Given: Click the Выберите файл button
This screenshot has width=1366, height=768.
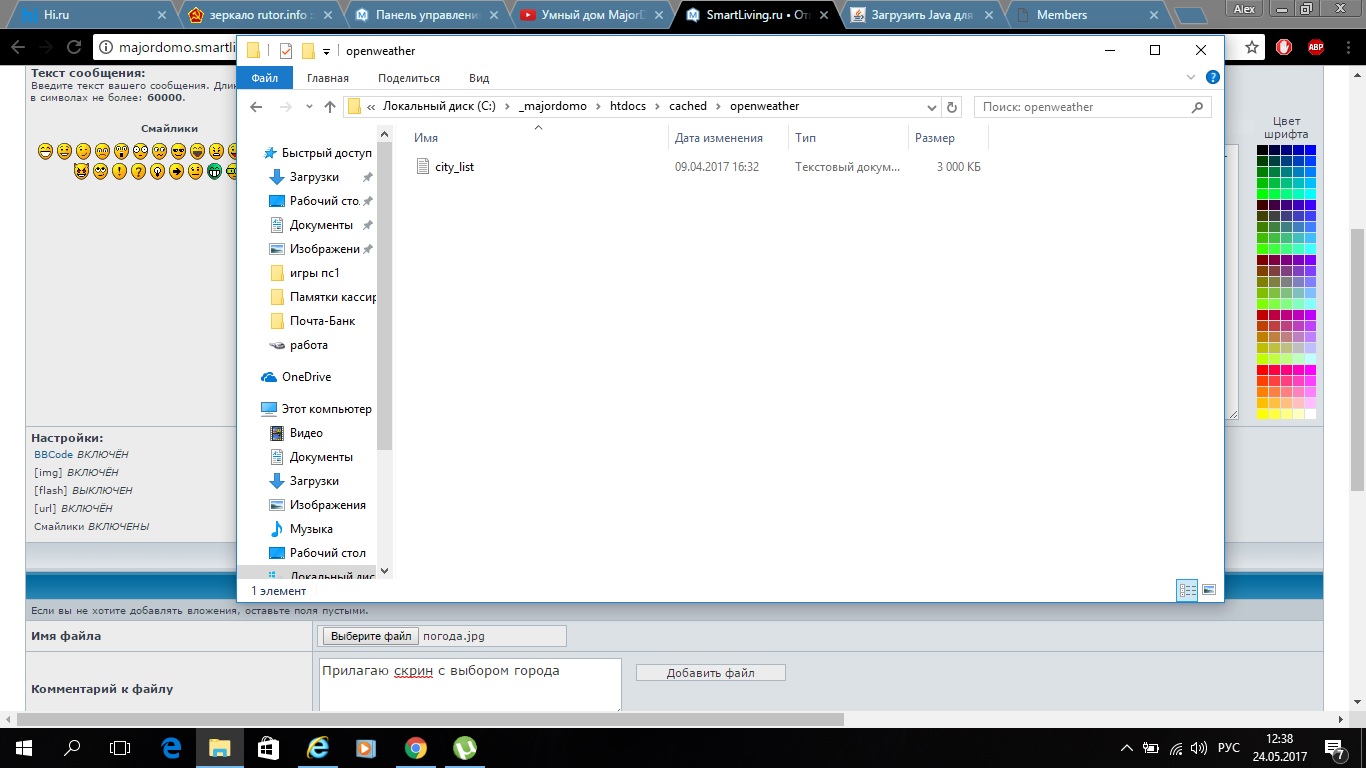Looking at the screenshot, I should (x=371, y=636).
